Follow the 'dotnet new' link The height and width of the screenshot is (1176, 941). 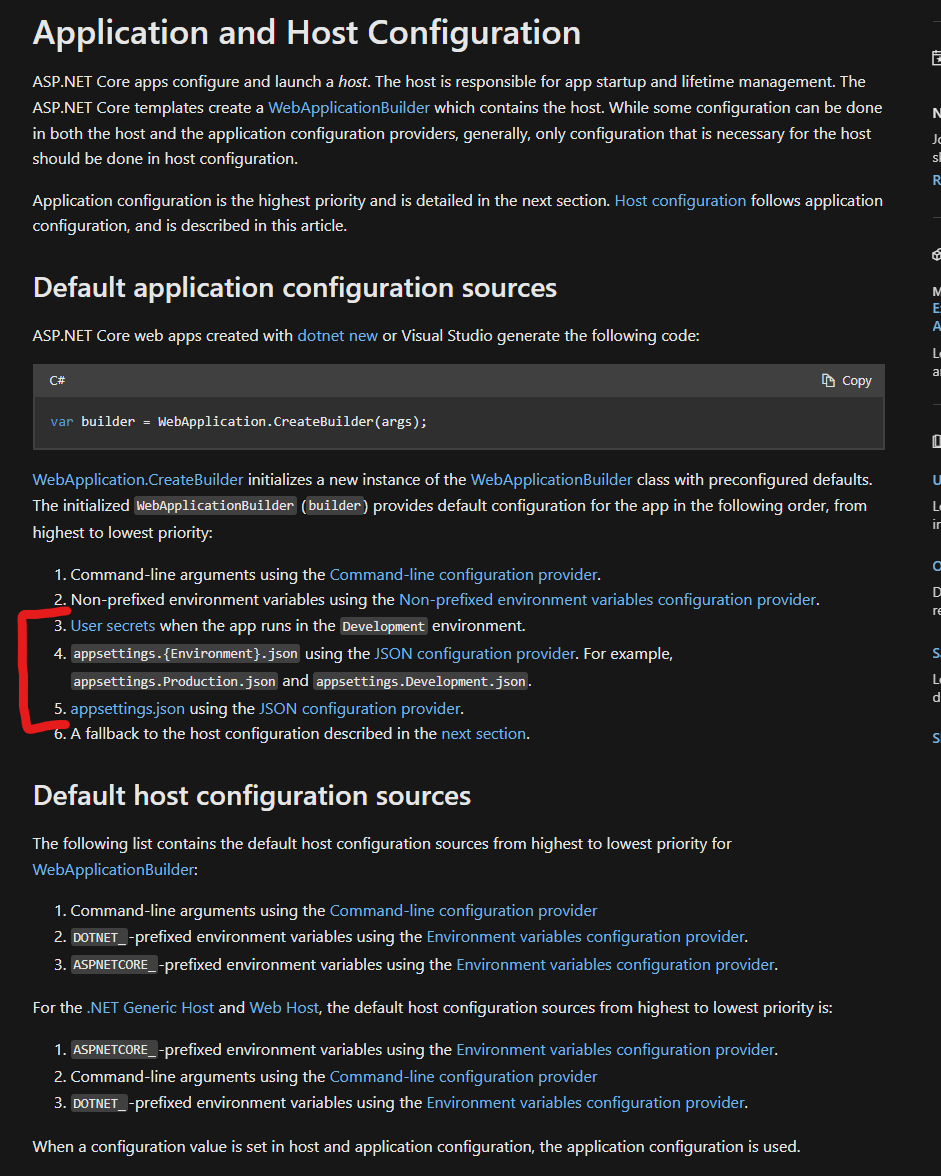click(337, 335)
